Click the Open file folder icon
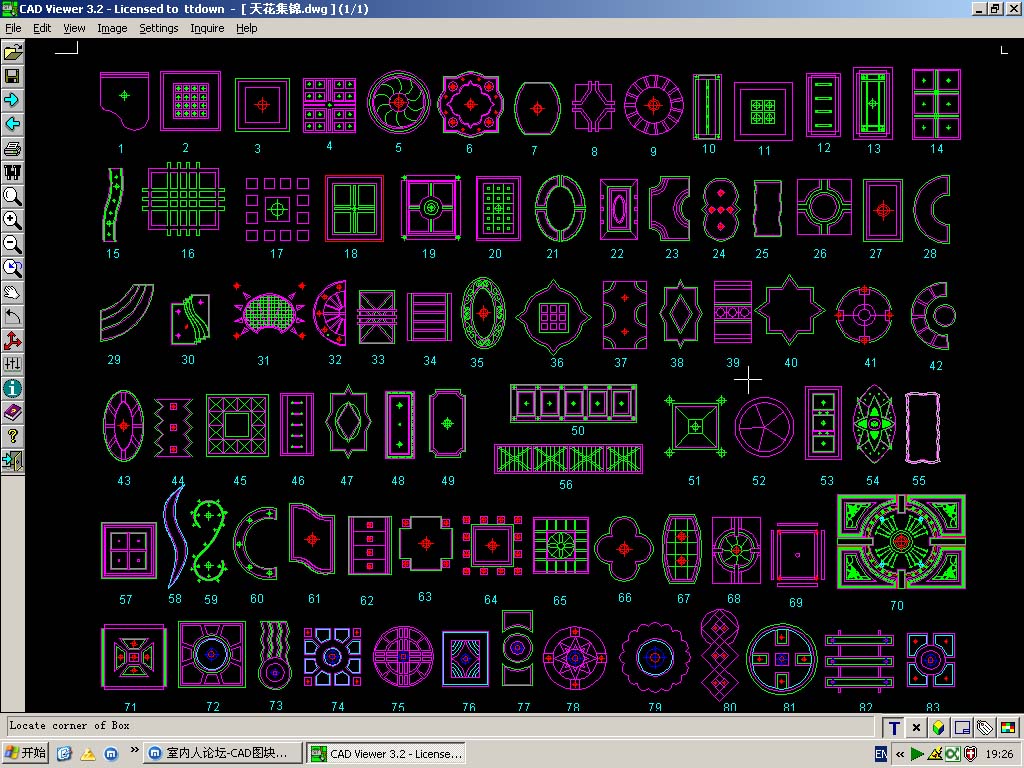 [x=13, y=52]
